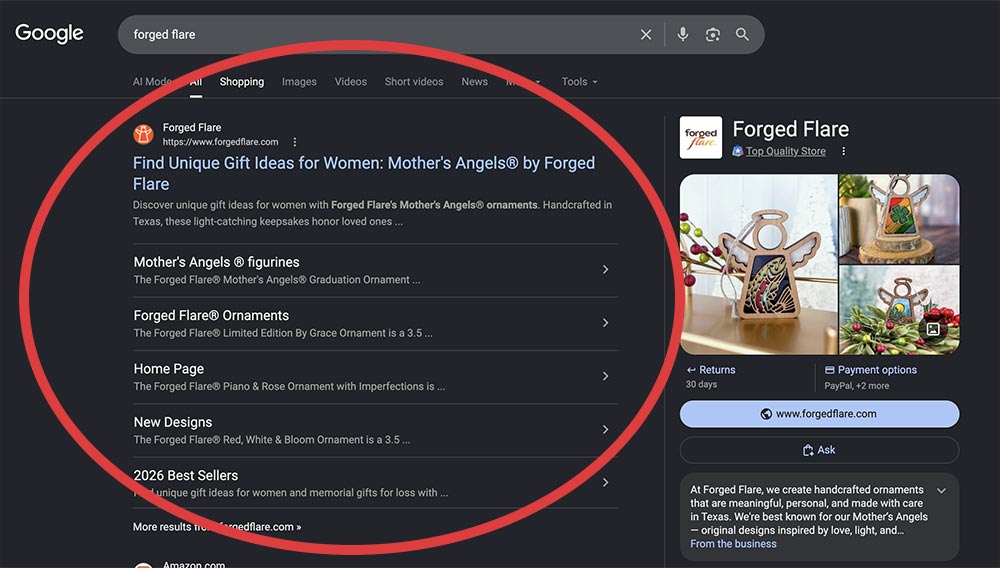Open the Short videos tab
Screen dimensions: 1000x568
[x=414, y=82]
